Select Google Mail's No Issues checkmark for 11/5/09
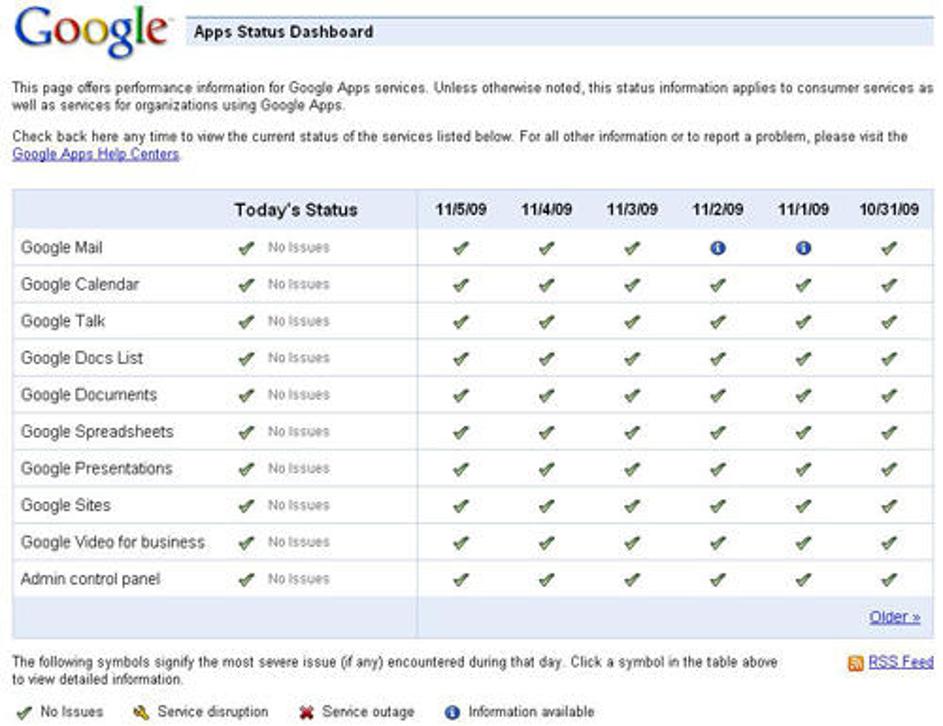Viewport: 943px width, 726px height. tap(459, 247)
